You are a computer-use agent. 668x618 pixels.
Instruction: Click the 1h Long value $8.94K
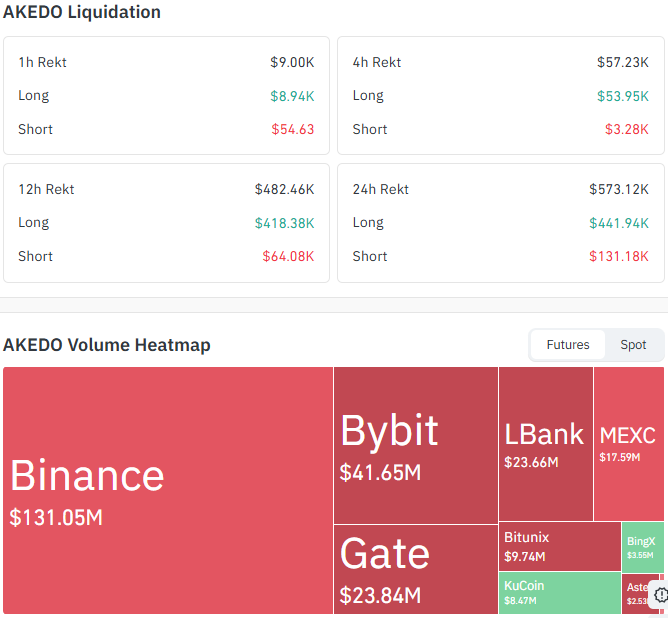tap(292, 96)
